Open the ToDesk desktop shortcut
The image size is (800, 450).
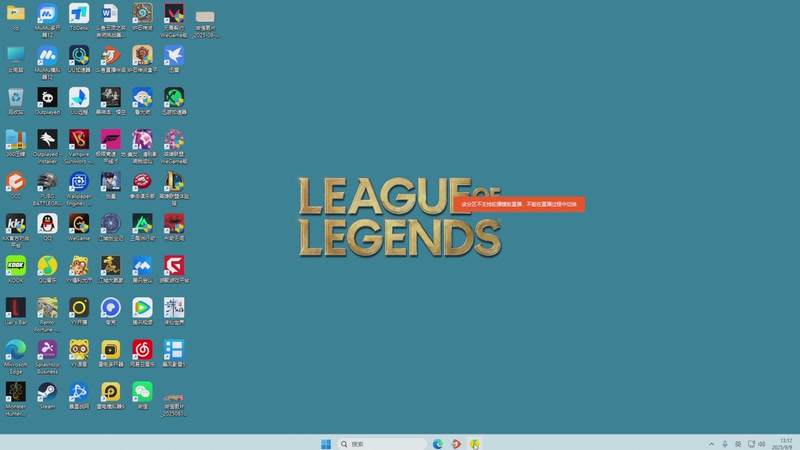point(79,17)
